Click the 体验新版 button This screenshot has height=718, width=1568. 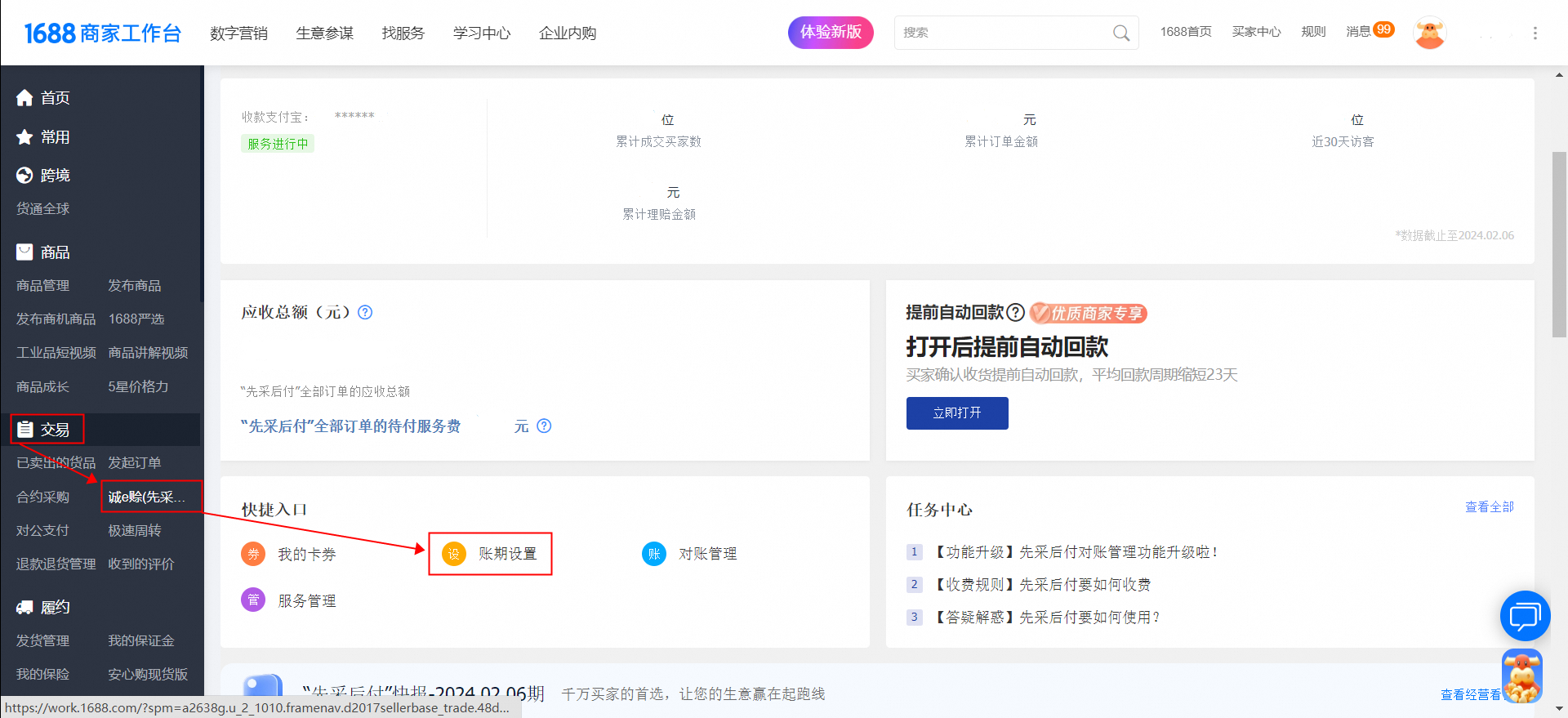(x=831, y=33)
